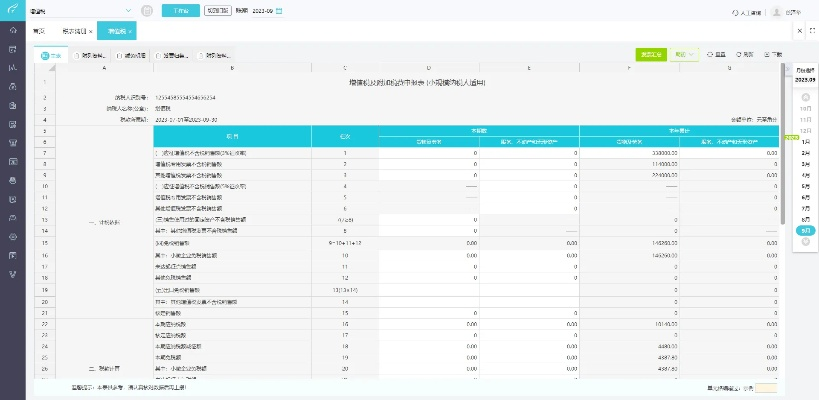Click the round document icon beside company dropdown
Screen dimensions: 819x400
(147, 10)
